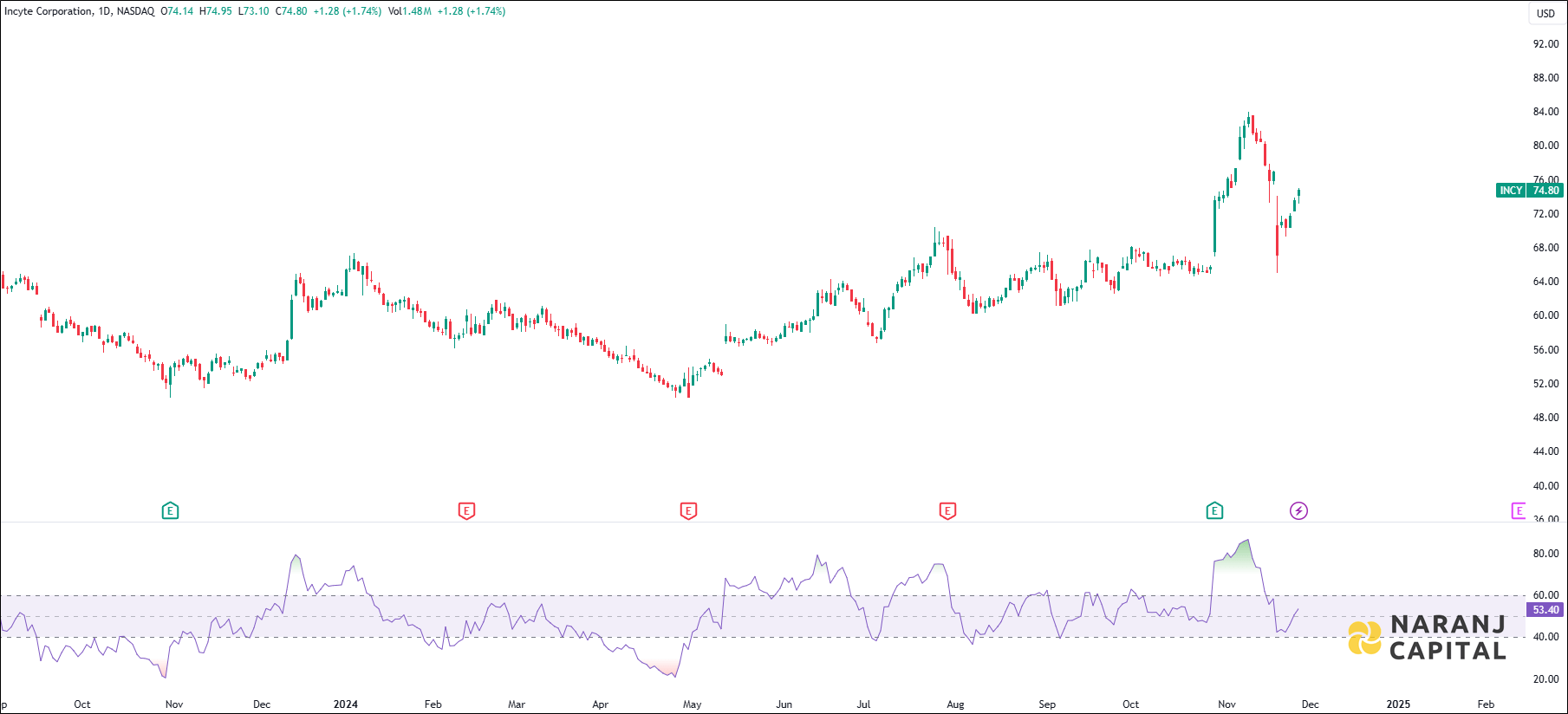This screenshot has height=714, width=1568.
Task: Click the green earnings marker near November 2024
Action: (1214, 511)
